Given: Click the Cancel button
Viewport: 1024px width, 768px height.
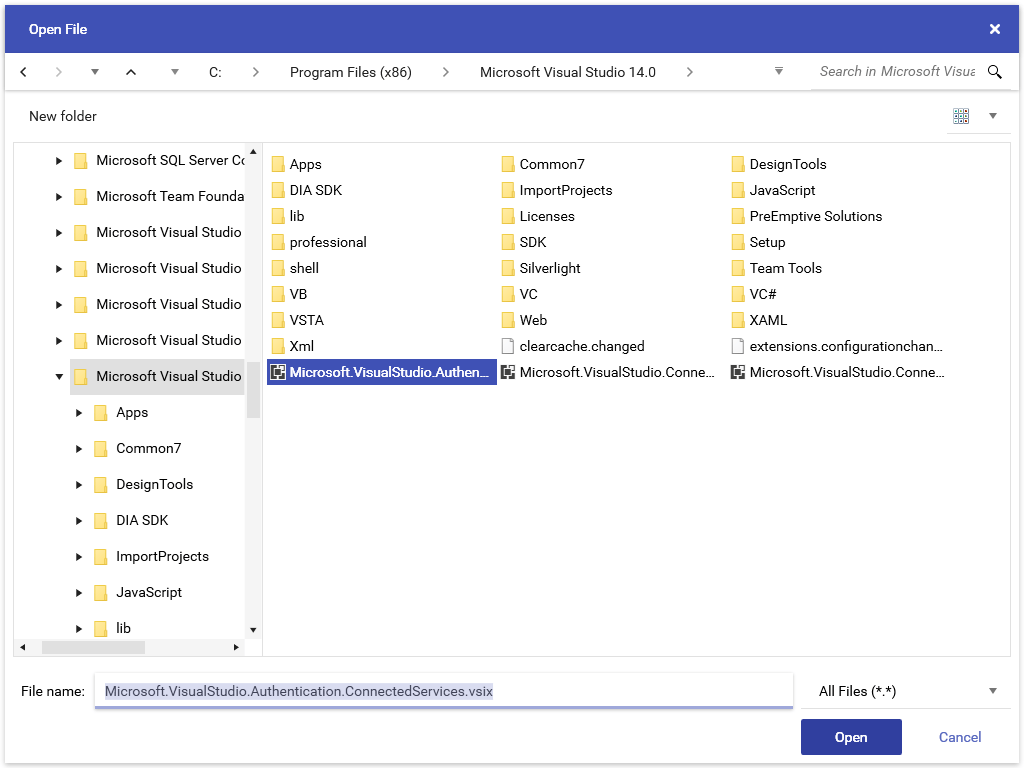Looking at the screenshot, I should (x=959, y=737).
